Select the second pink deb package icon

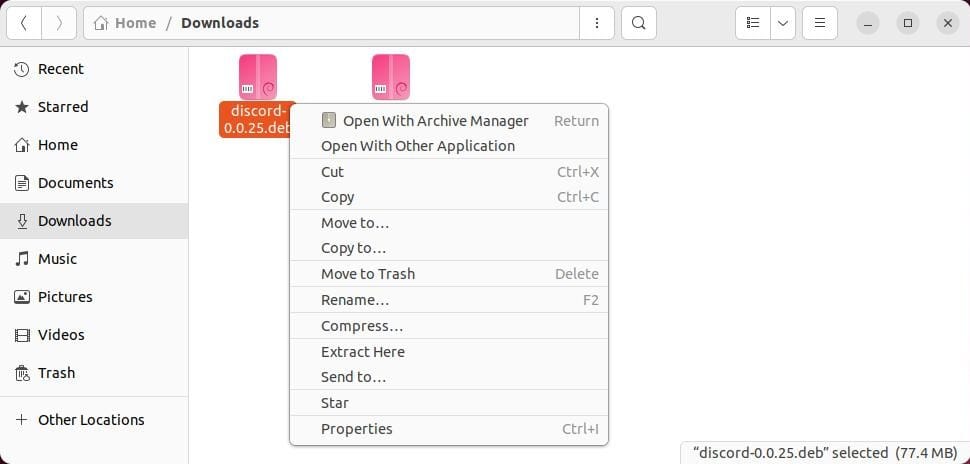[391, 77]
